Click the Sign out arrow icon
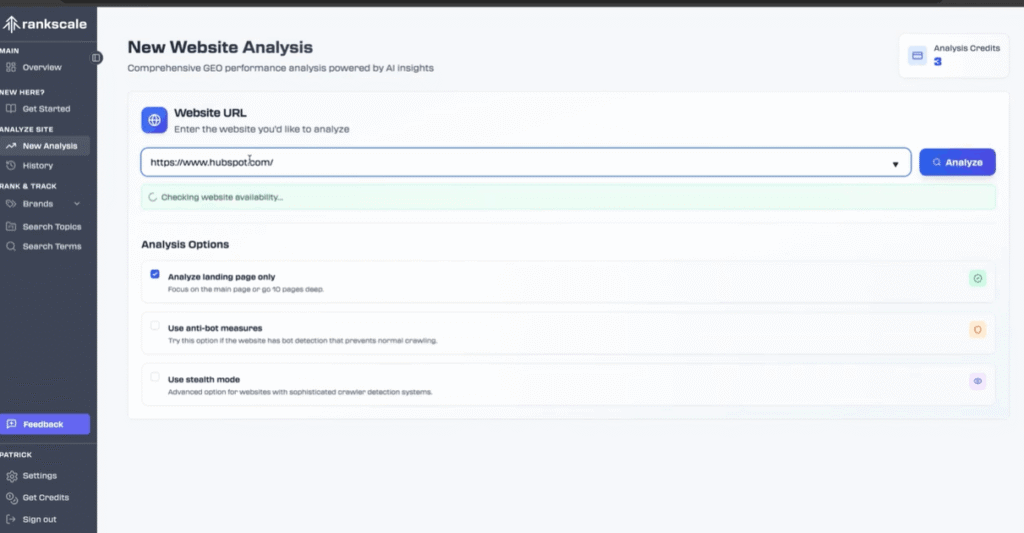The image size is (1024, 533). (11, 519)
